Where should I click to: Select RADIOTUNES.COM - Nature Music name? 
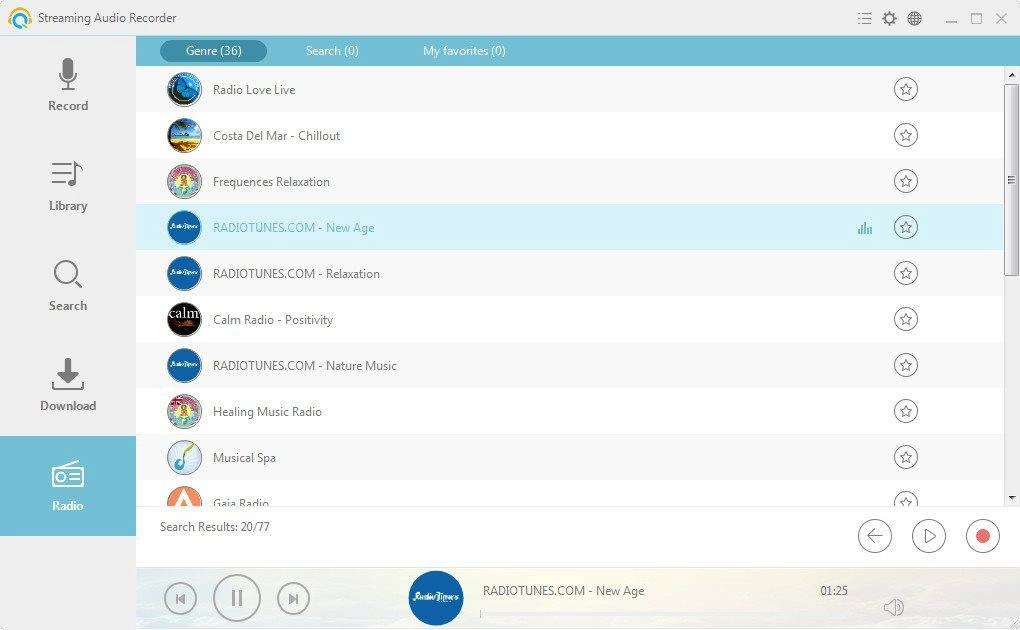pyautogui.click(x=304, y=366)
